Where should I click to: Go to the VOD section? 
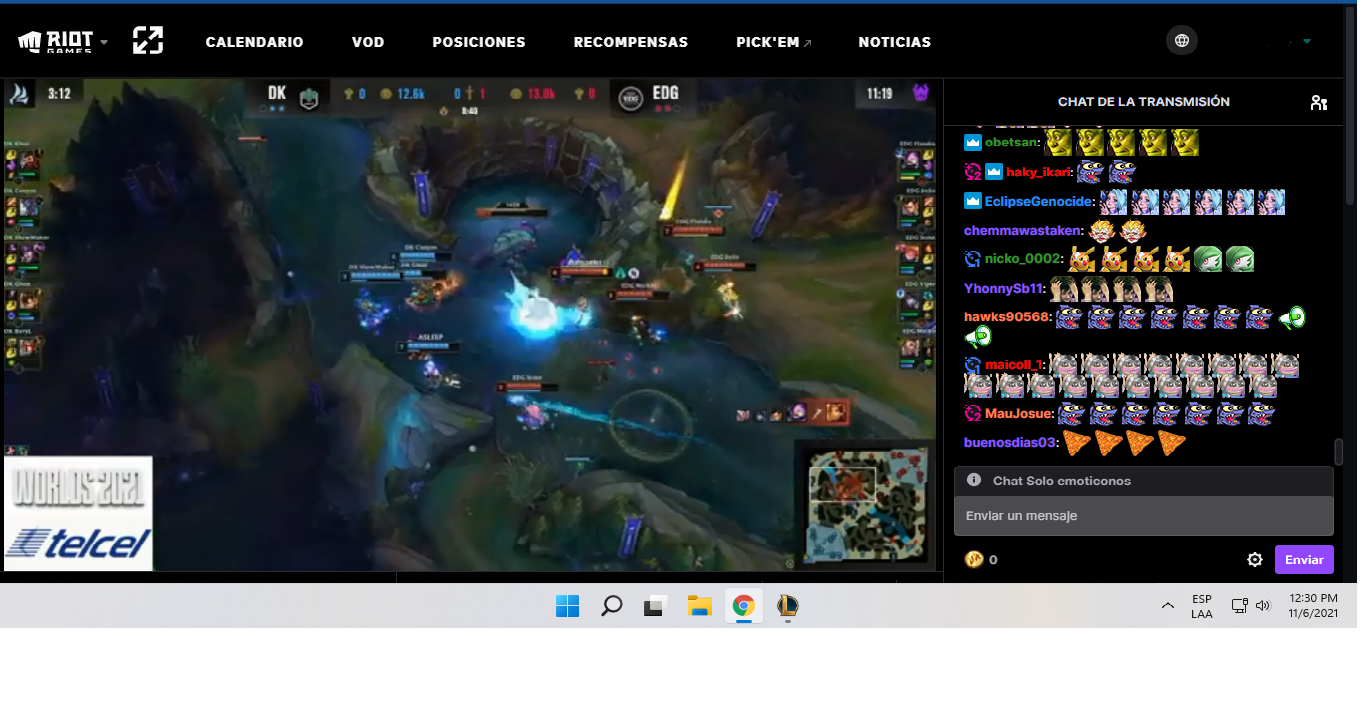368,42
